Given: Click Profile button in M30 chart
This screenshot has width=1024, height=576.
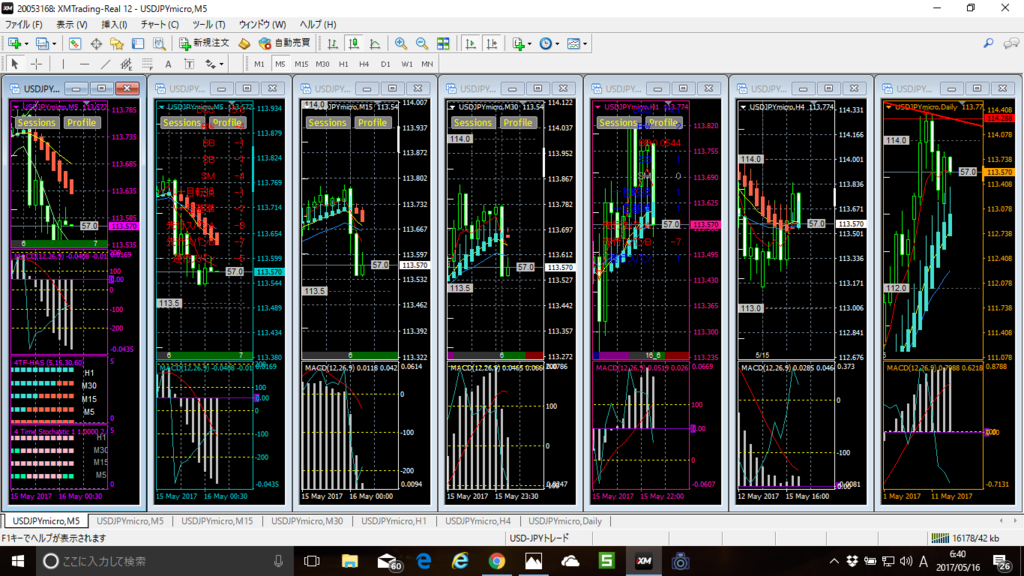Looking at the screenshot, I should 518,123.
